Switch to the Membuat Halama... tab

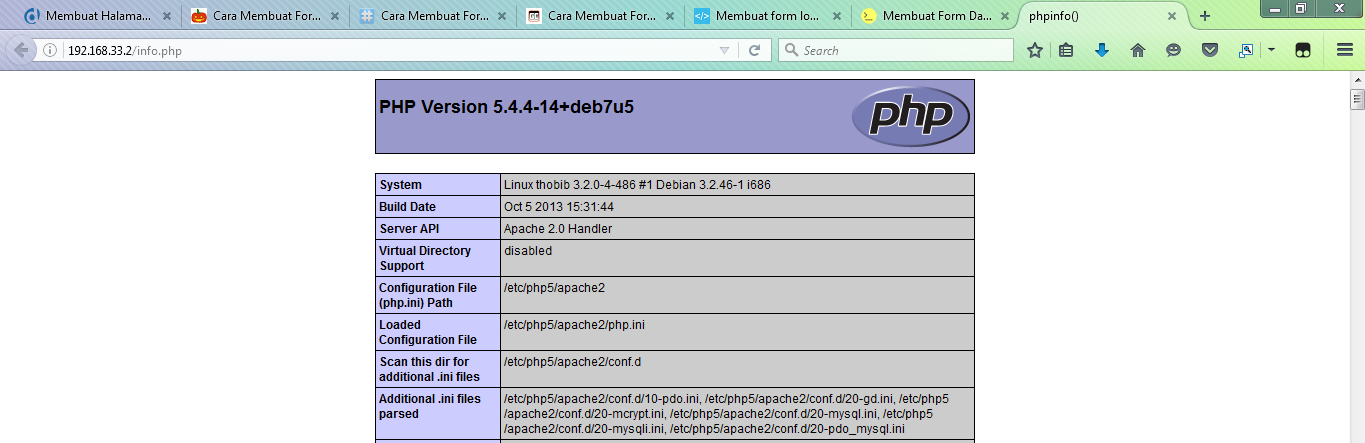pos(97,16)
